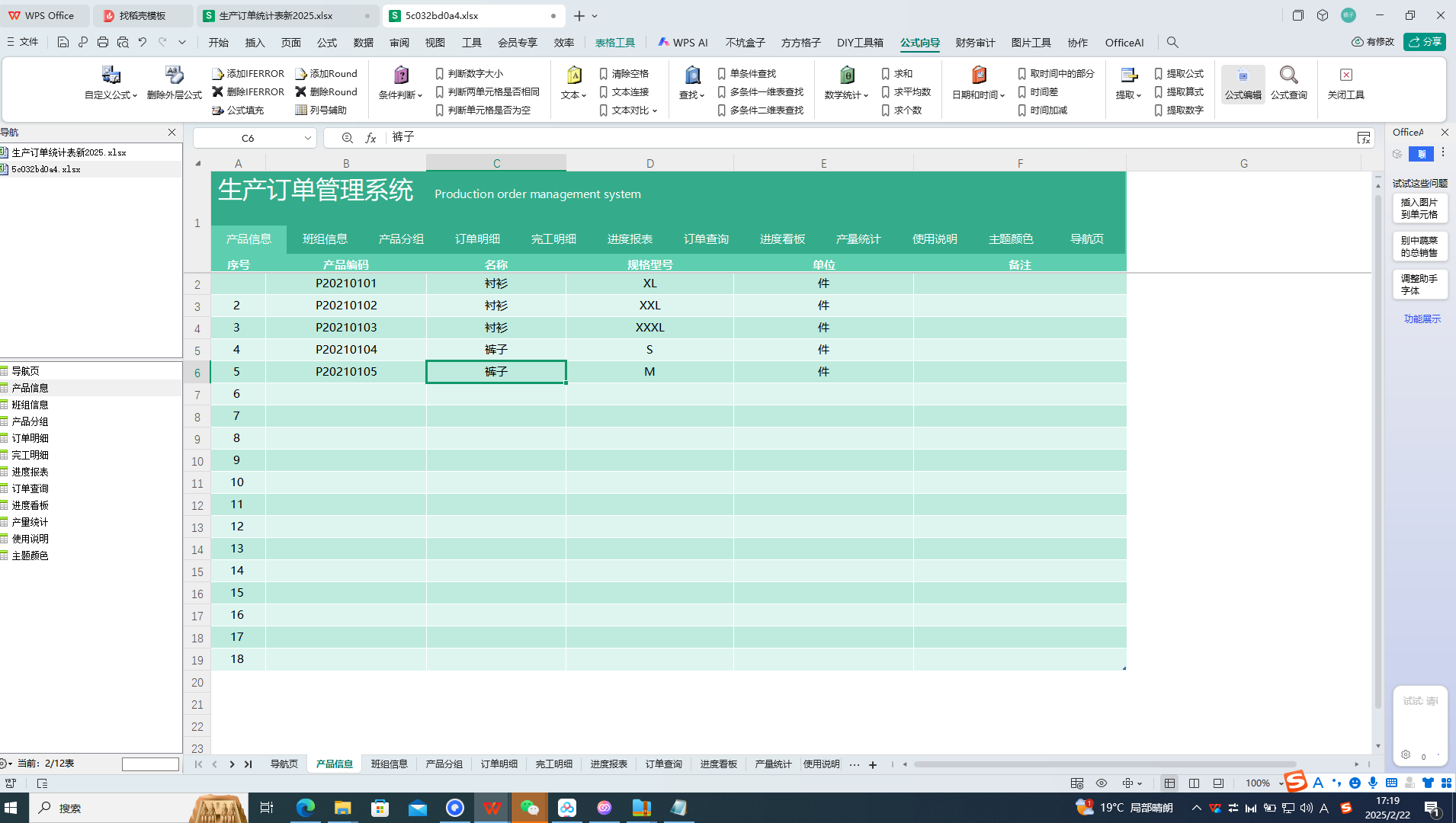The width and height of the screenshot is (1456, 823).
Task: Click the 删除IFERROR tool
Action: point(248,91)
